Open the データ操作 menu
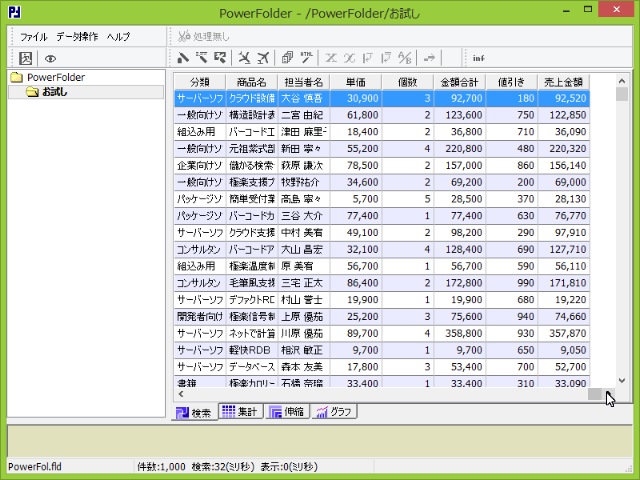 pyautogui.click(x=77, y=37)
